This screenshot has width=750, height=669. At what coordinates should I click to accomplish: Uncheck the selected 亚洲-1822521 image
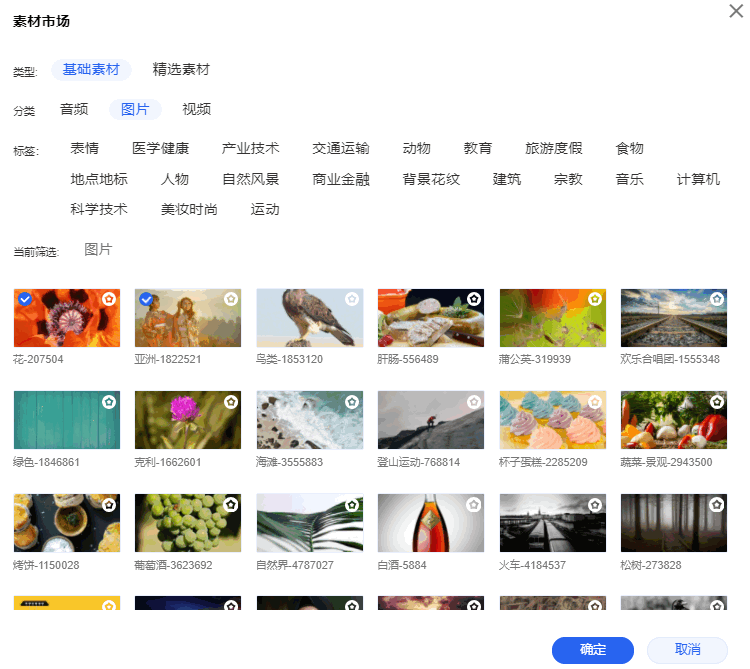146,299
